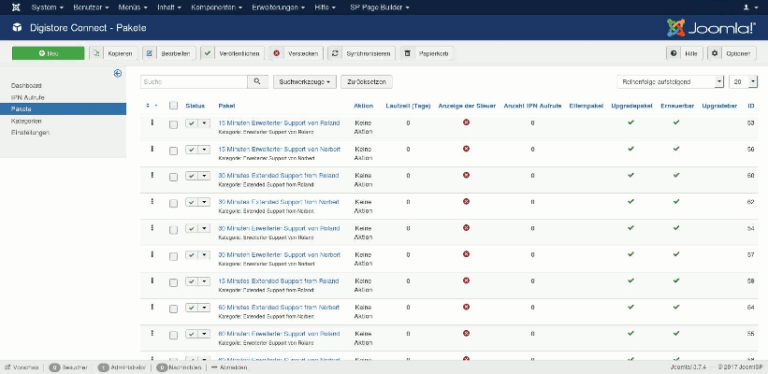Click the Kopieren toolbar button
Screen dimensions: 768x374
[114, 53]
